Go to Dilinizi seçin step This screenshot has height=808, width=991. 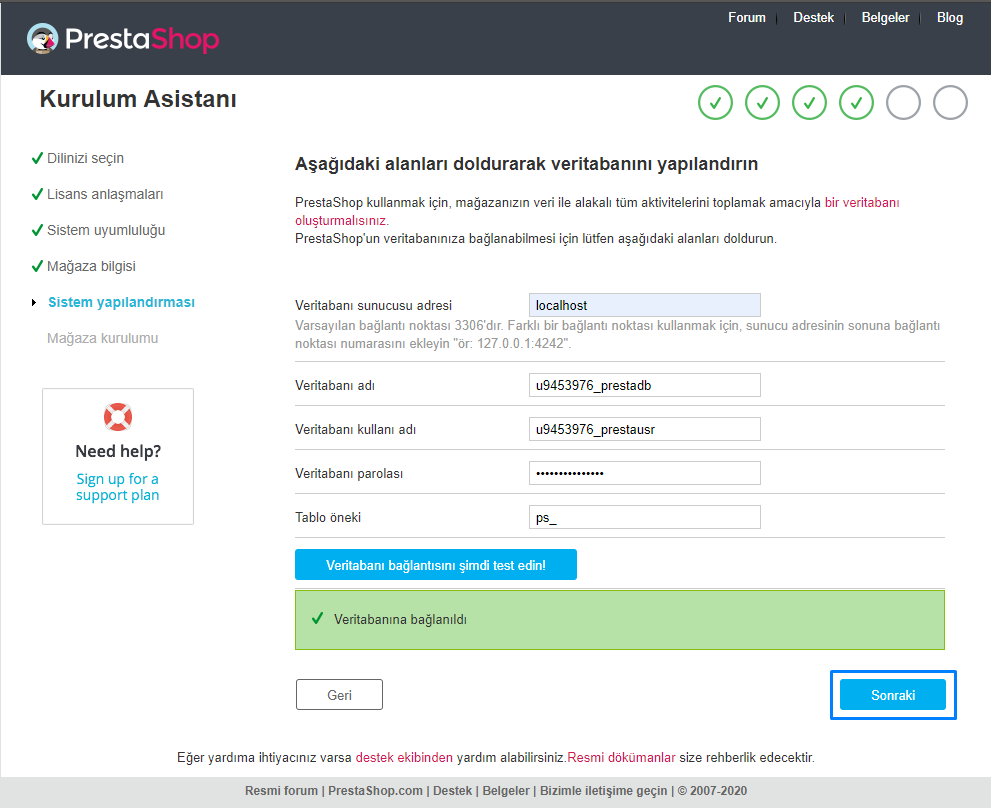85,158
